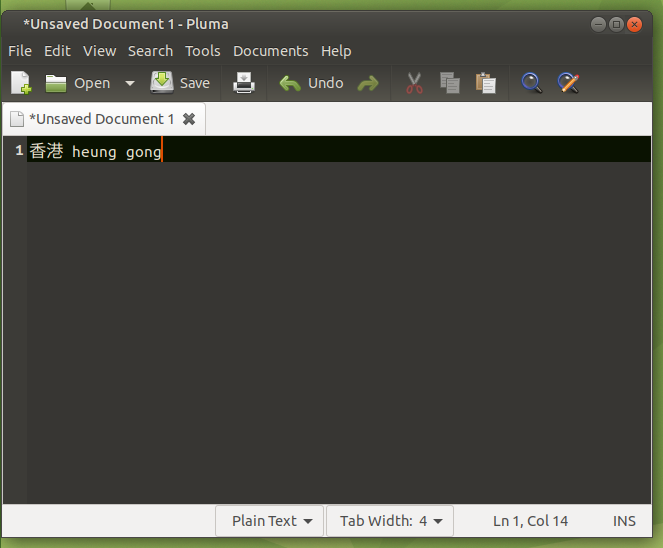Open the File menu
This screenshot has width=663, height=548.
(x=20, y=51)
